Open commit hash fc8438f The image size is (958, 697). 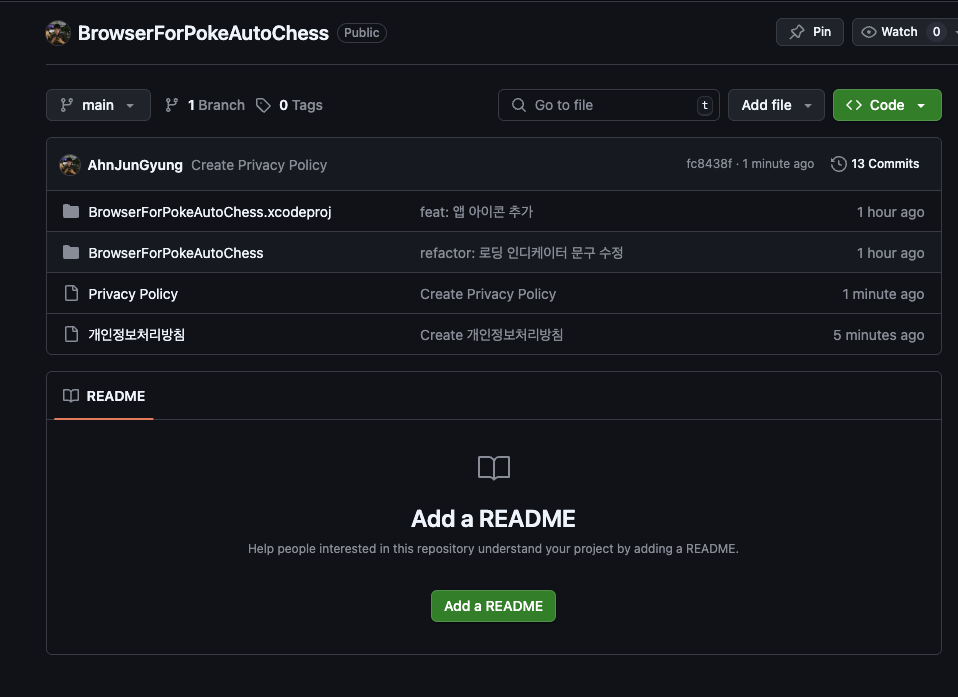pos(709,164)
